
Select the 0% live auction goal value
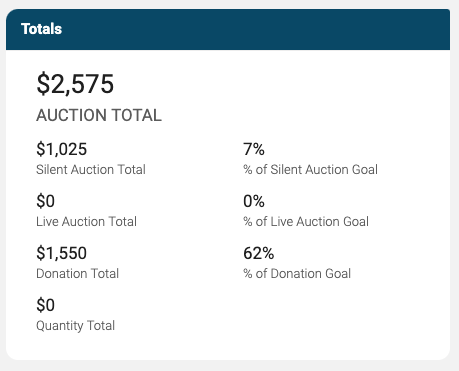click(254, 201)
